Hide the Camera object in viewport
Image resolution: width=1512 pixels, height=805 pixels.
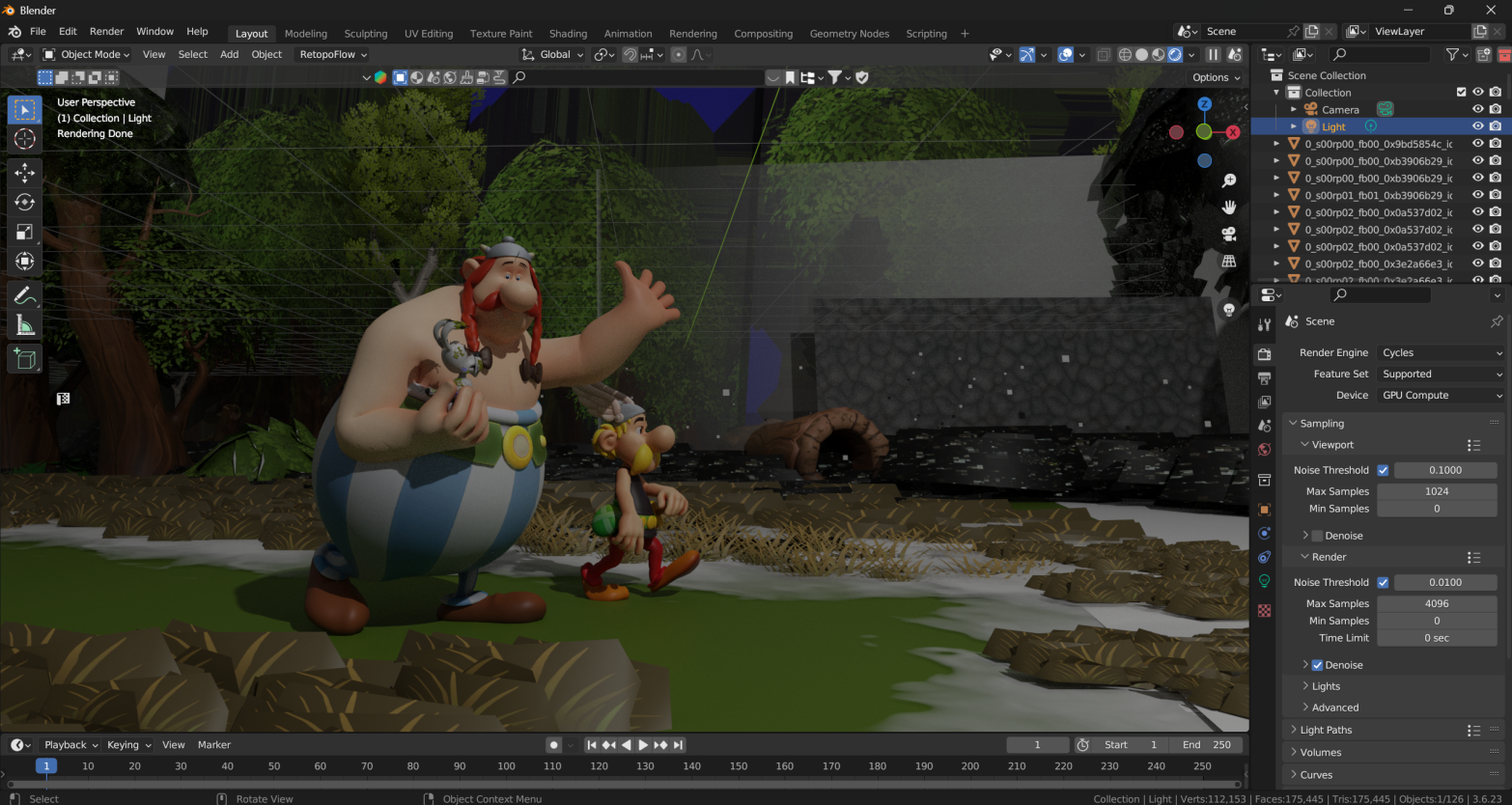click(x=1477, y=110)
